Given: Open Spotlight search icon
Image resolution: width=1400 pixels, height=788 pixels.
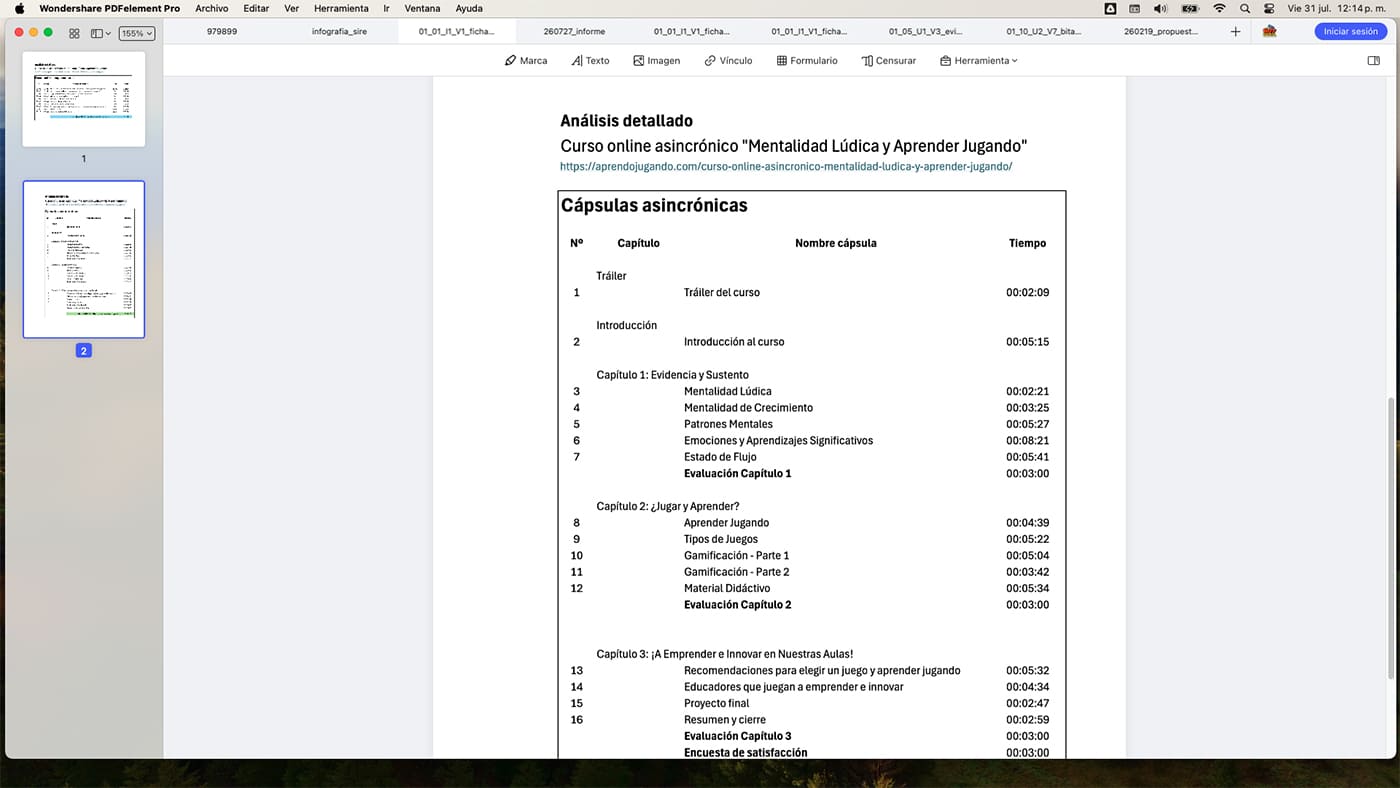Looking at the screenshot, I should (x=1245, y=8).
